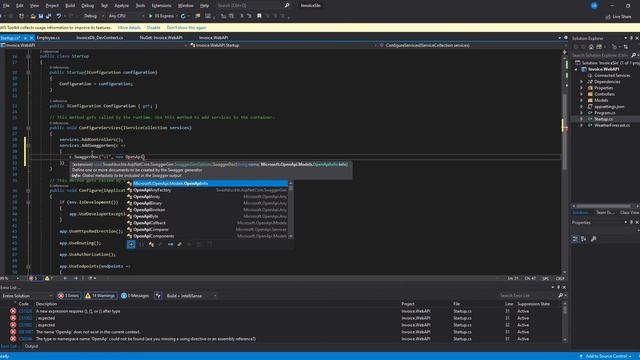This screenshot has width=640, height=360.
Task: Click the Live Share icon
Action: tap(608, 17)
